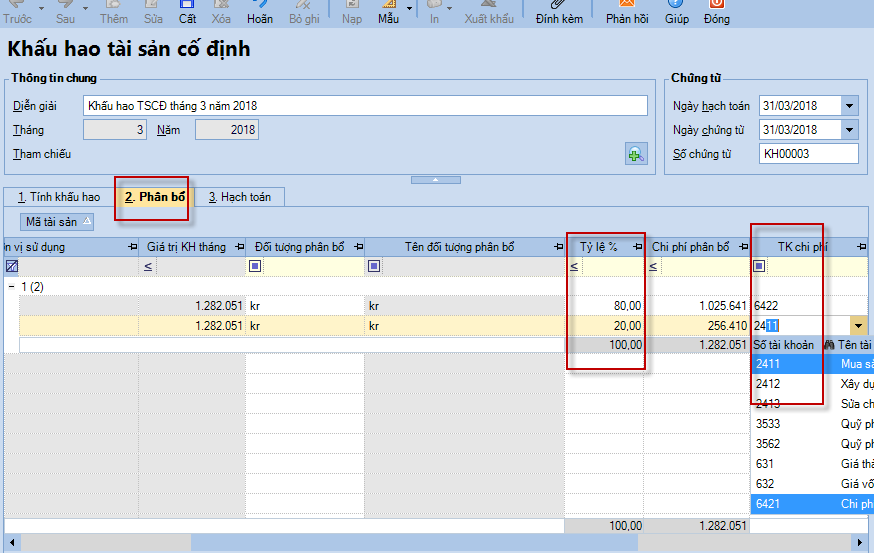Open Giúp help

[x=677, y=13]
